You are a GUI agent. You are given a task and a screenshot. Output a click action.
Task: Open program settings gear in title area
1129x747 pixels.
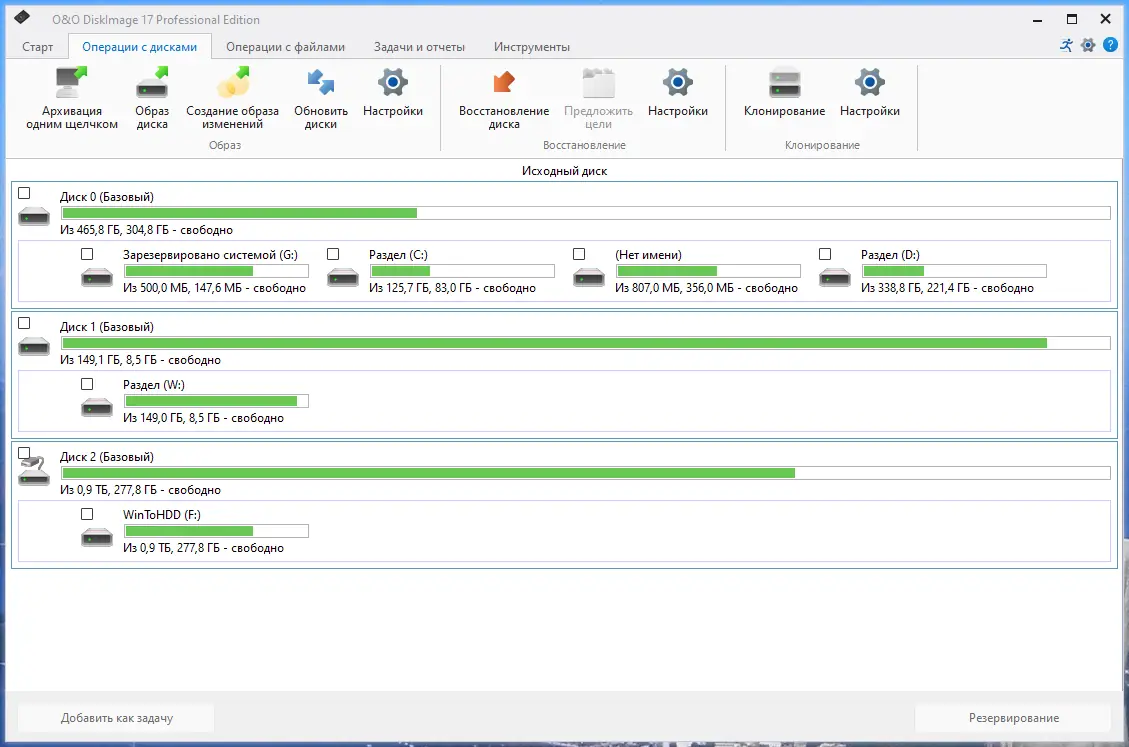pos(1088,45)
